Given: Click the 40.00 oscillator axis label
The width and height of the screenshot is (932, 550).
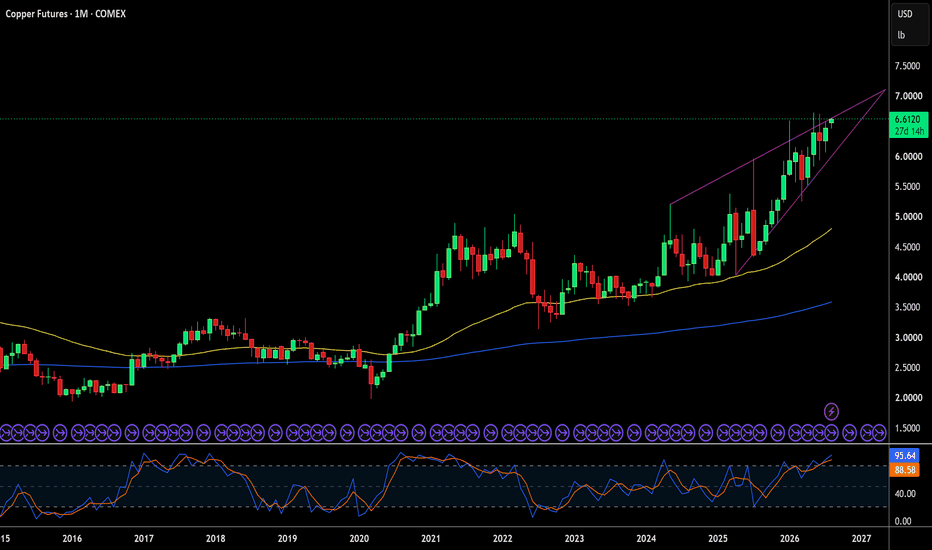Looking at the screenshot, I should pos(905,494).
